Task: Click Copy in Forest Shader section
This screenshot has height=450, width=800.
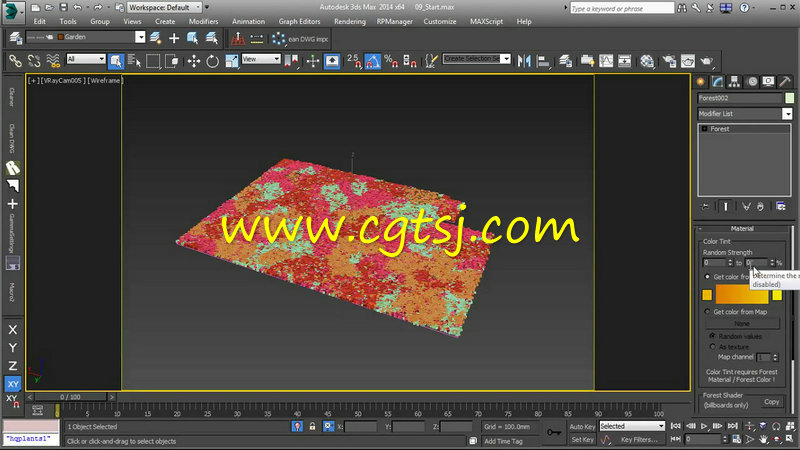Action: 771,402
